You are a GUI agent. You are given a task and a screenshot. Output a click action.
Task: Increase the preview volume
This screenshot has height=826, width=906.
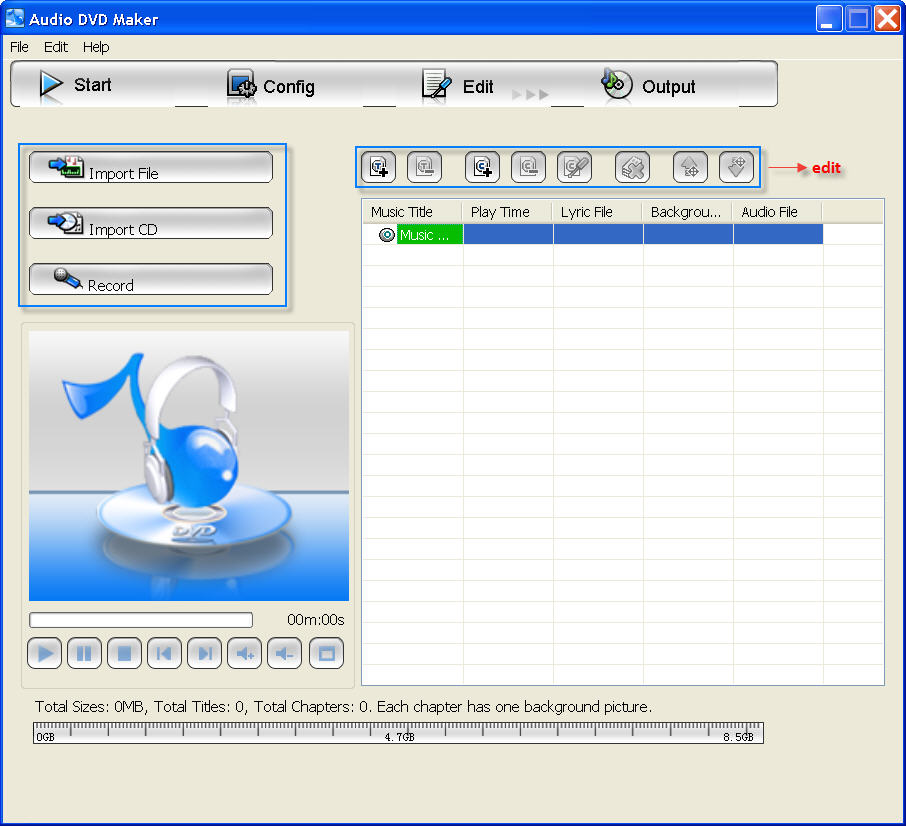tap(244, 653)
